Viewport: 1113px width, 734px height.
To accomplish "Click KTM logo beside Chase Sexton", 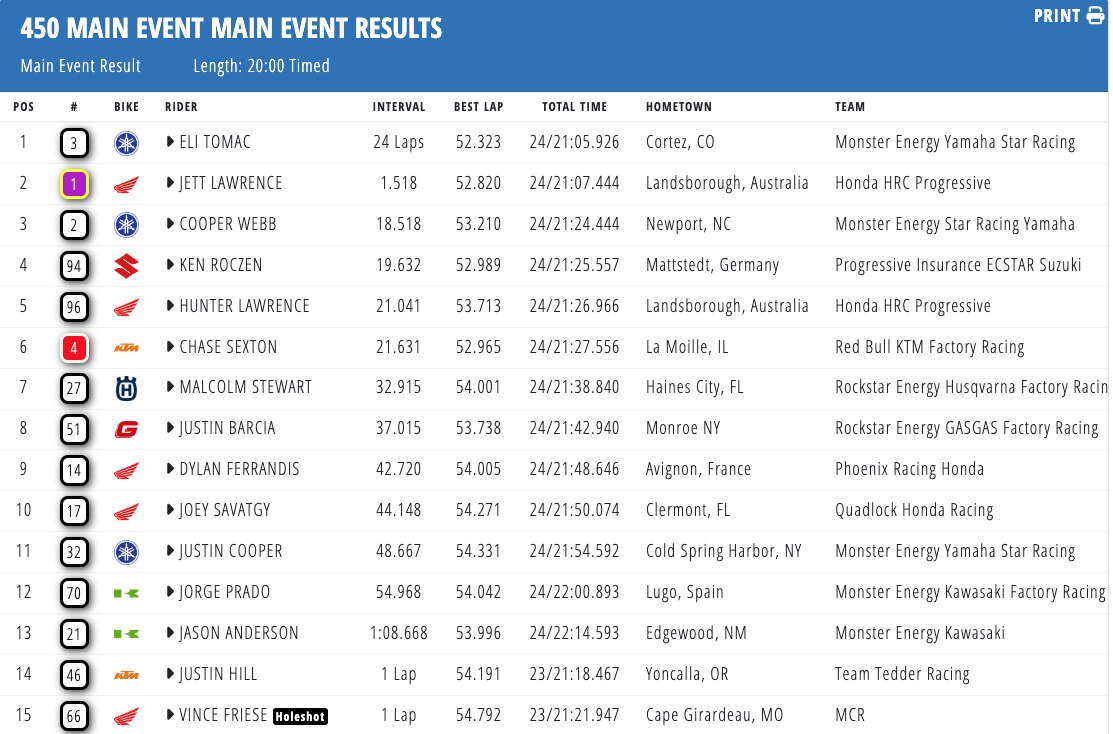I will [126, 348].
